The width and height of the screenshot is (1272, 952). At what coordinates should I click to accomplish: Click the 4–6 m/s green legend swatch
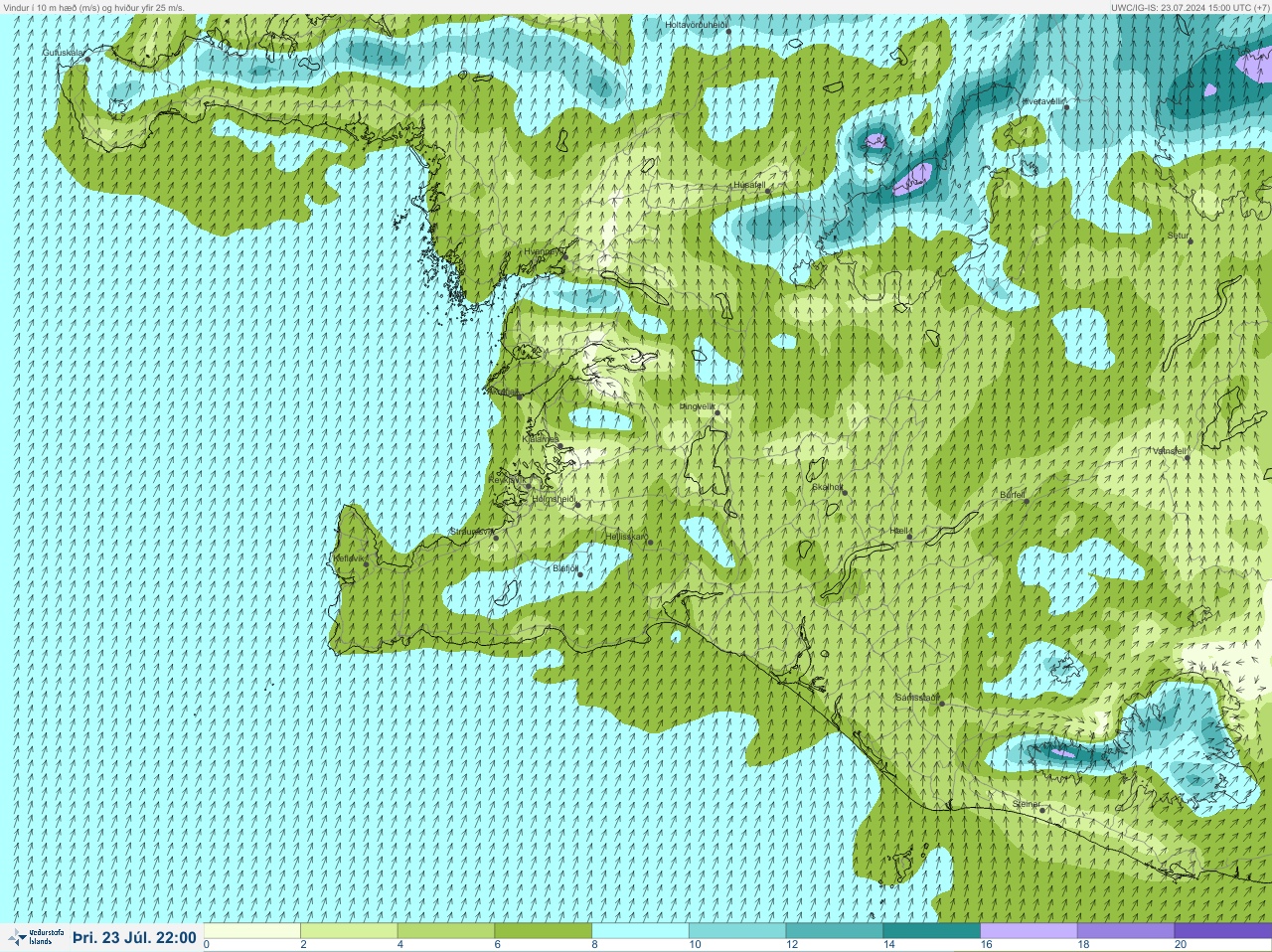(x=446, y=931)
